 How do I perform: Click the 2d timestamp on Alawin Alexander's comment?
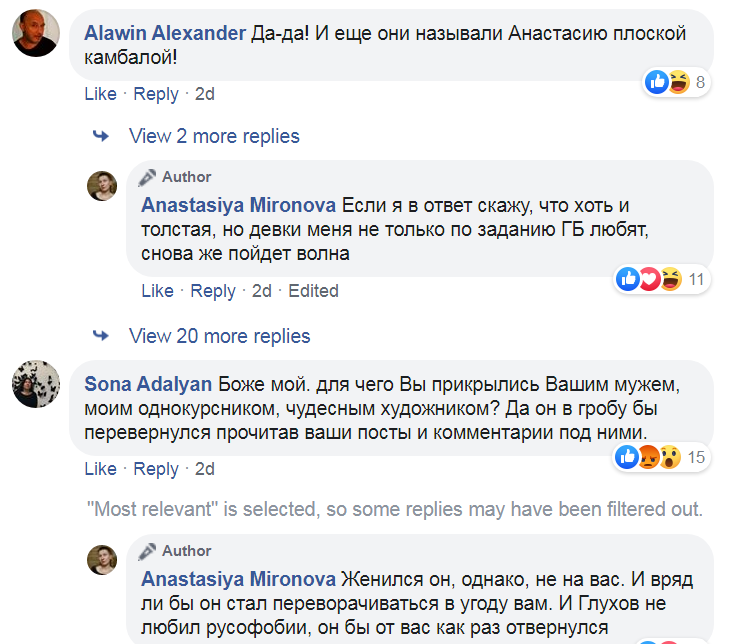[204, 94]
